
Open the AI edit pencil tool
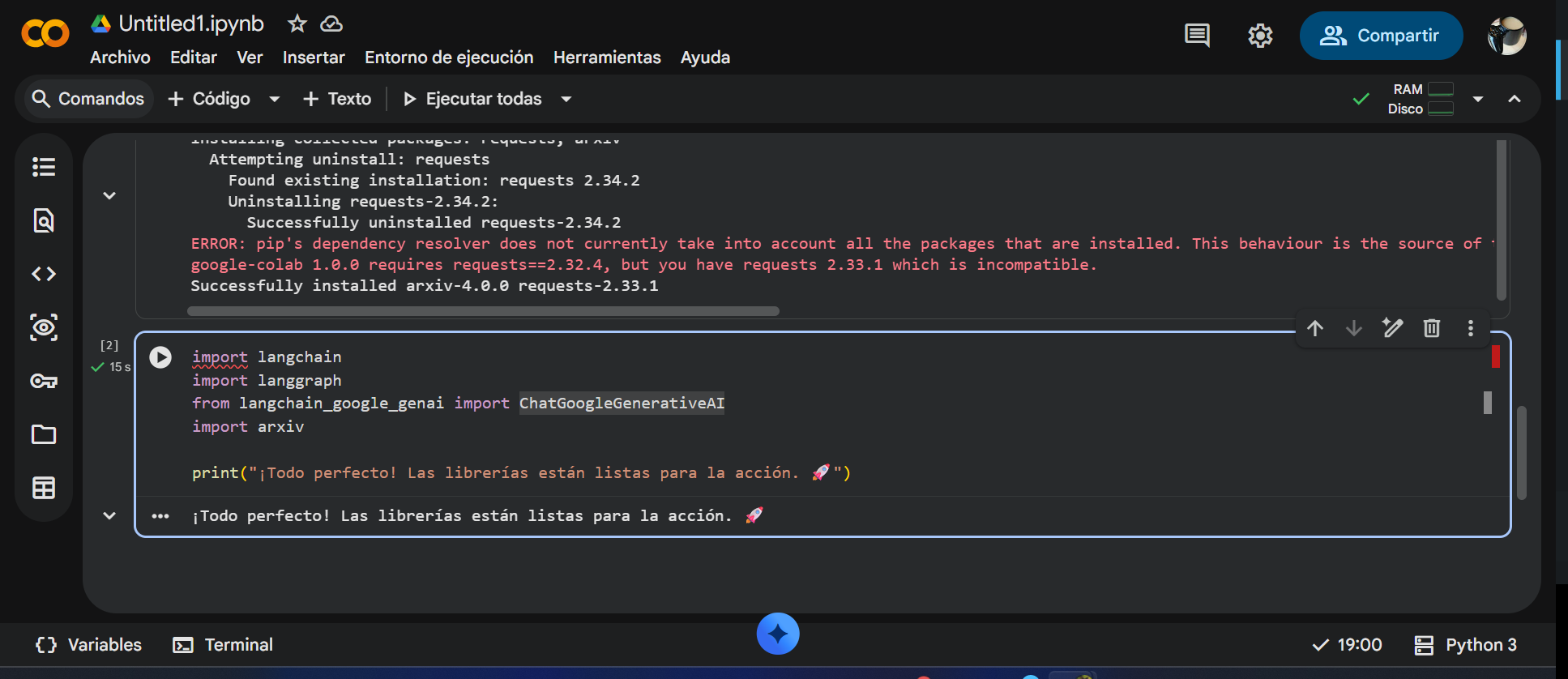coord(1393,328)
